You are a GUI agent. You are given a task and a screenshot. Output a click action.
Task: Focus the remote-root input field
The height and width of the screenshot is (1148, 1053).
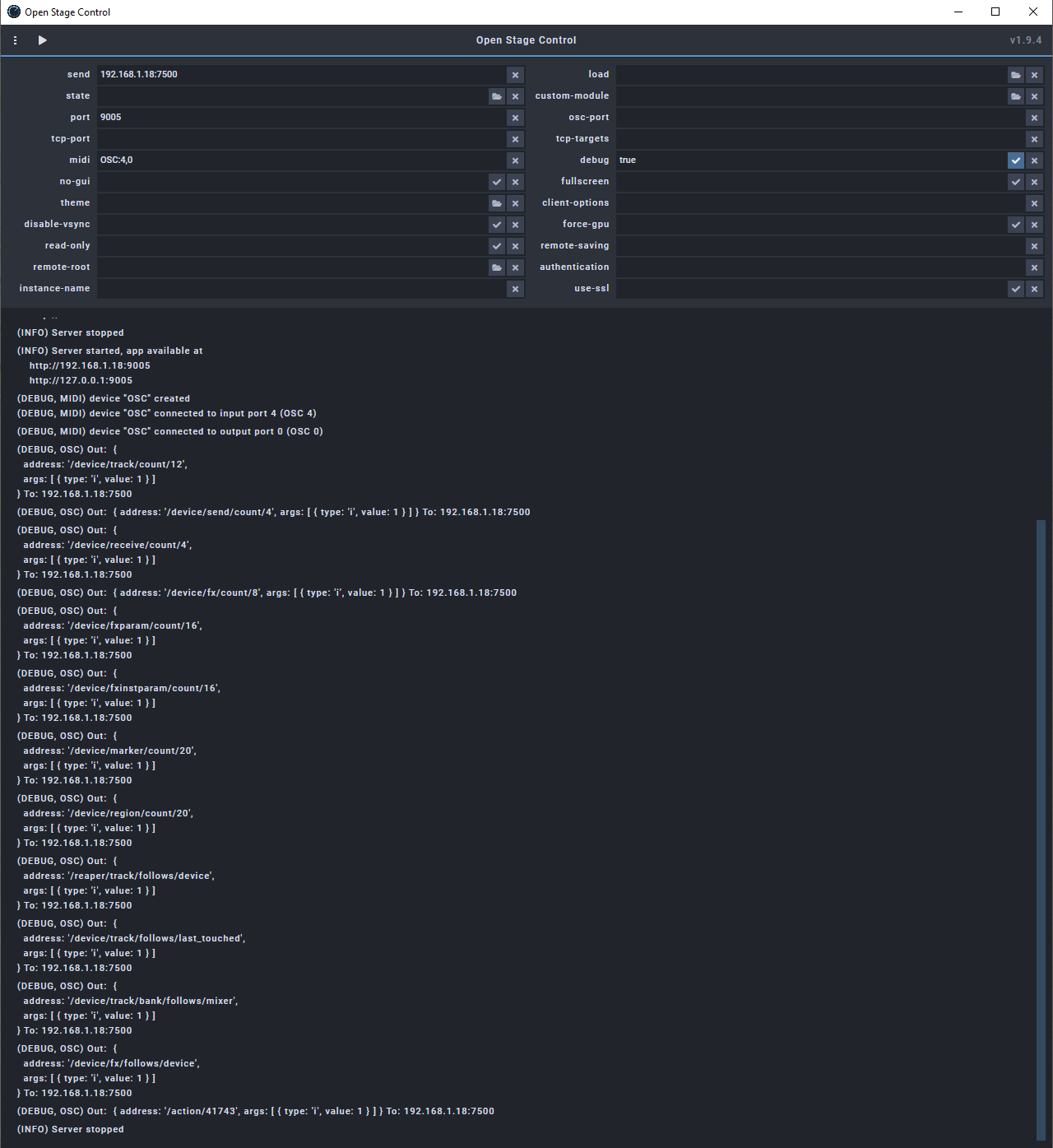tap(292, 267)
